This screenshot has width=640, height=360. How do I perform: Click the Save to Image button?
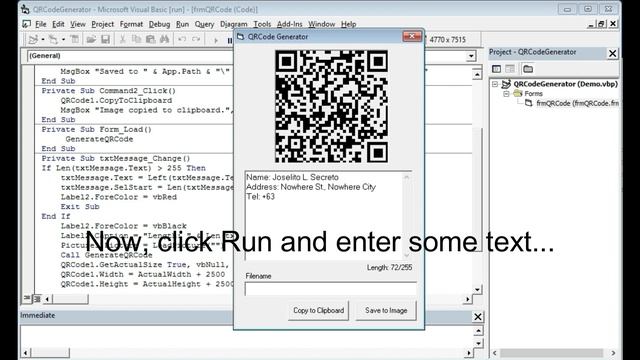coord(386,311)
